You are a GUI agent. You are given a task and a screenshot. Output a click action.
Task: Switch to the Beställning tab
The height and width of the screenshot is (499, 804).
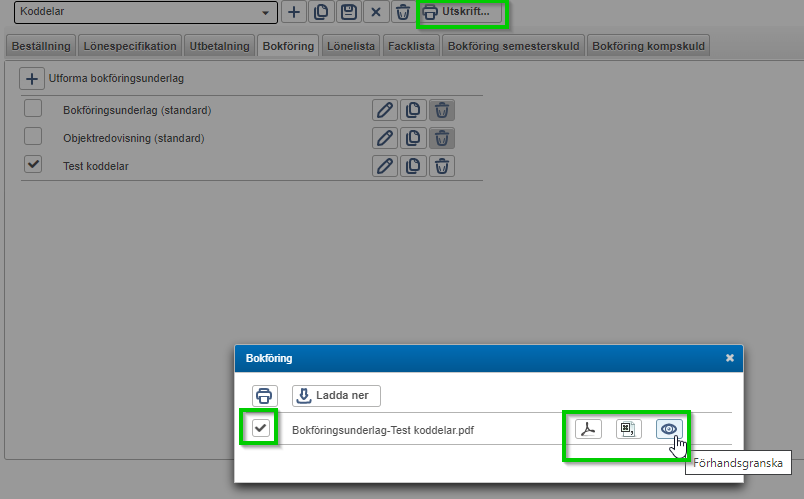tap(41, 46)
